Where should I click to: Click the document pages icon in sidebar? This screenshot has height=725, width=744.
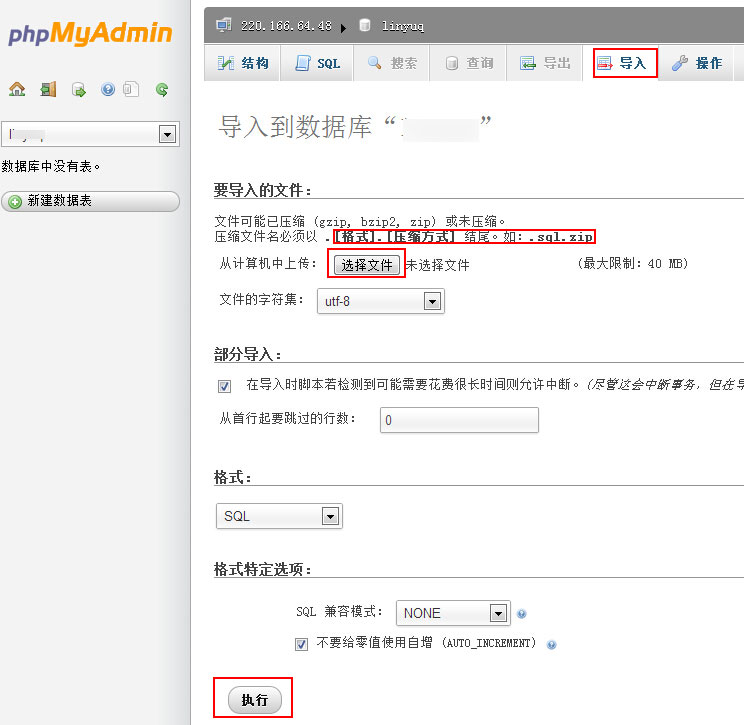131,89
